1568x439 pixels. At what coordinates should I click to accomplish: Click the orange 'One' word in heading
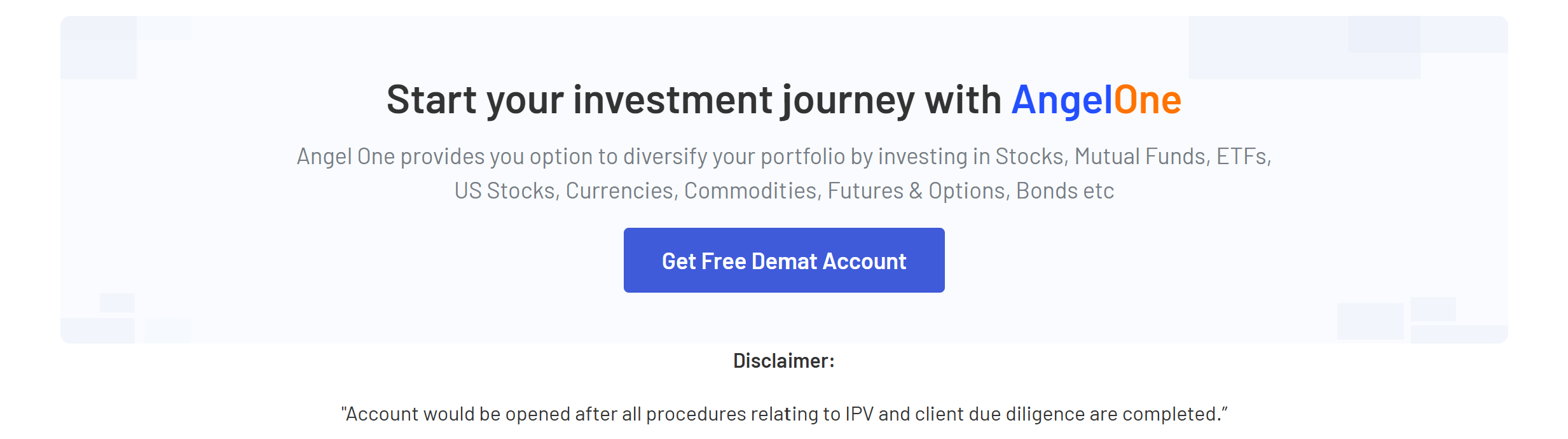click(x=1147, y=101)
